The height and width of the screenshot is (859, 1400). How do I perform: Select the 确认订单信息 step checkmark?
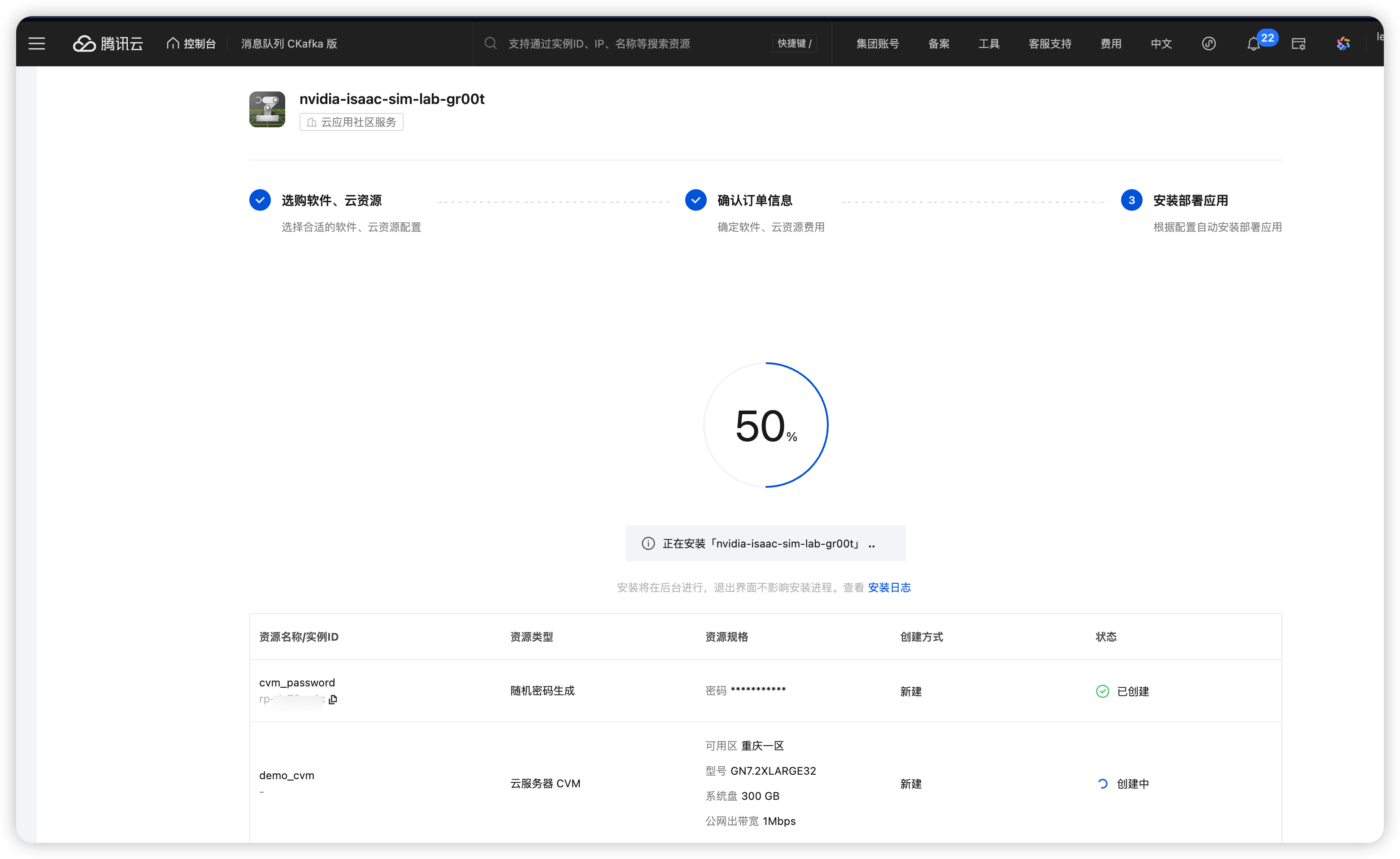696,200
